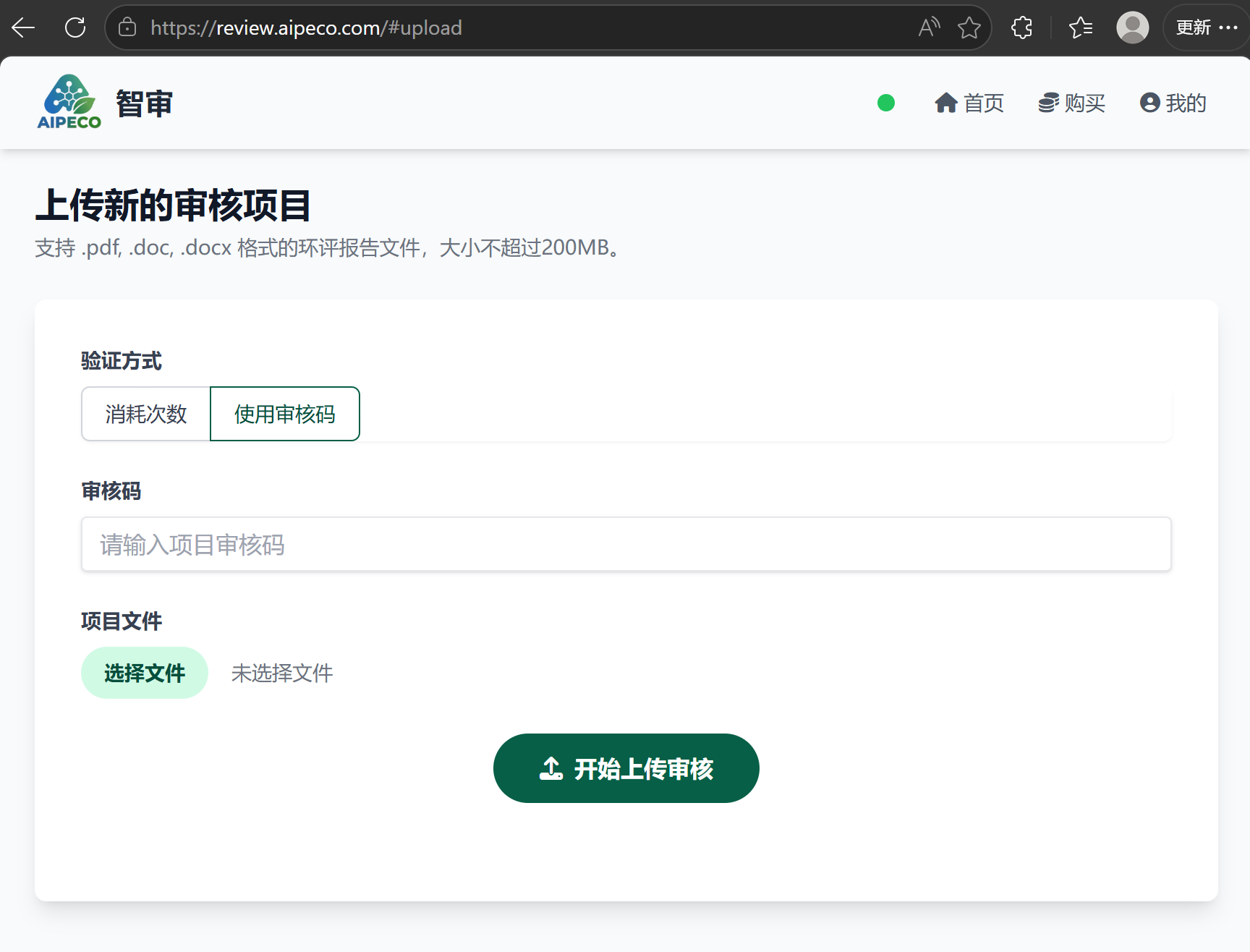Image resolution: width=1250 pixels, height=952 pixels.
Task: Open the 购买 navigation item
Action: tap(1071, 103)
